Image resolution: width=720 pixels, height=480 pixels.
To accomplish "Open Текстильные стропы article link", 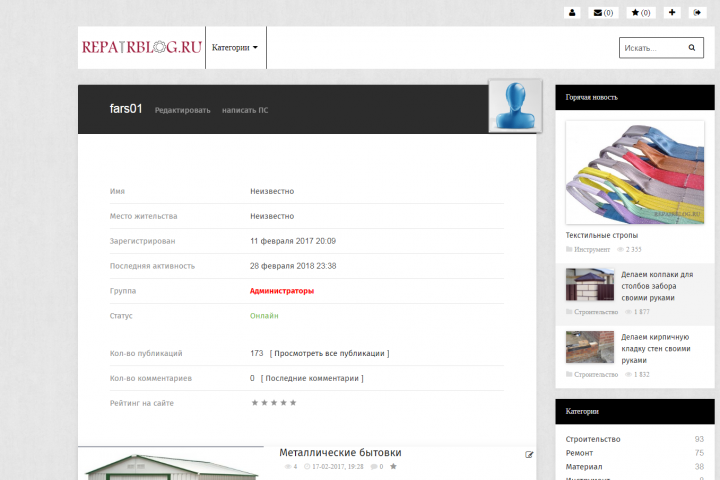I will click(x=602, y=235).
